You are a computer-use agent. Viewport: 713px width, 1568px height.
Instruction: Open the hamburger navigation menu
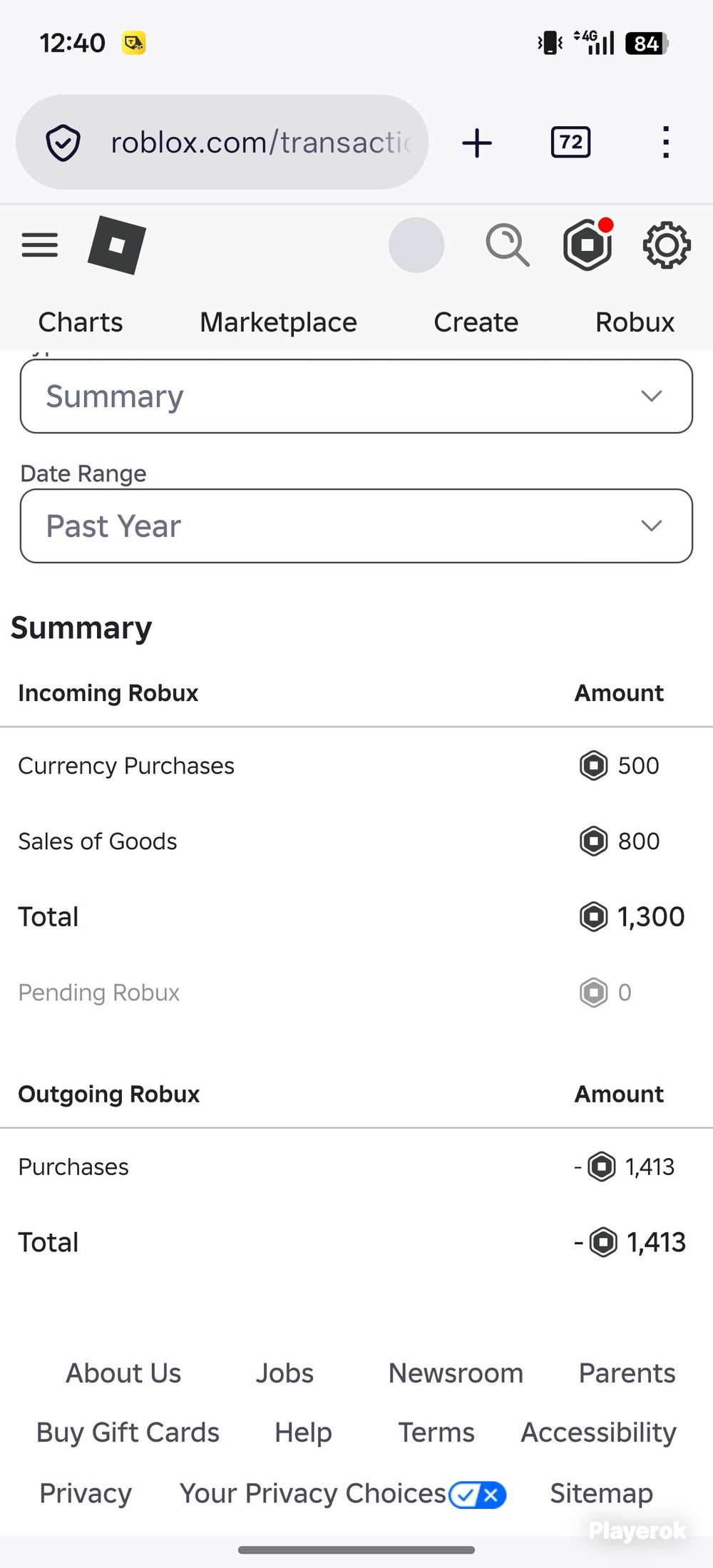(x=40, y=245)
